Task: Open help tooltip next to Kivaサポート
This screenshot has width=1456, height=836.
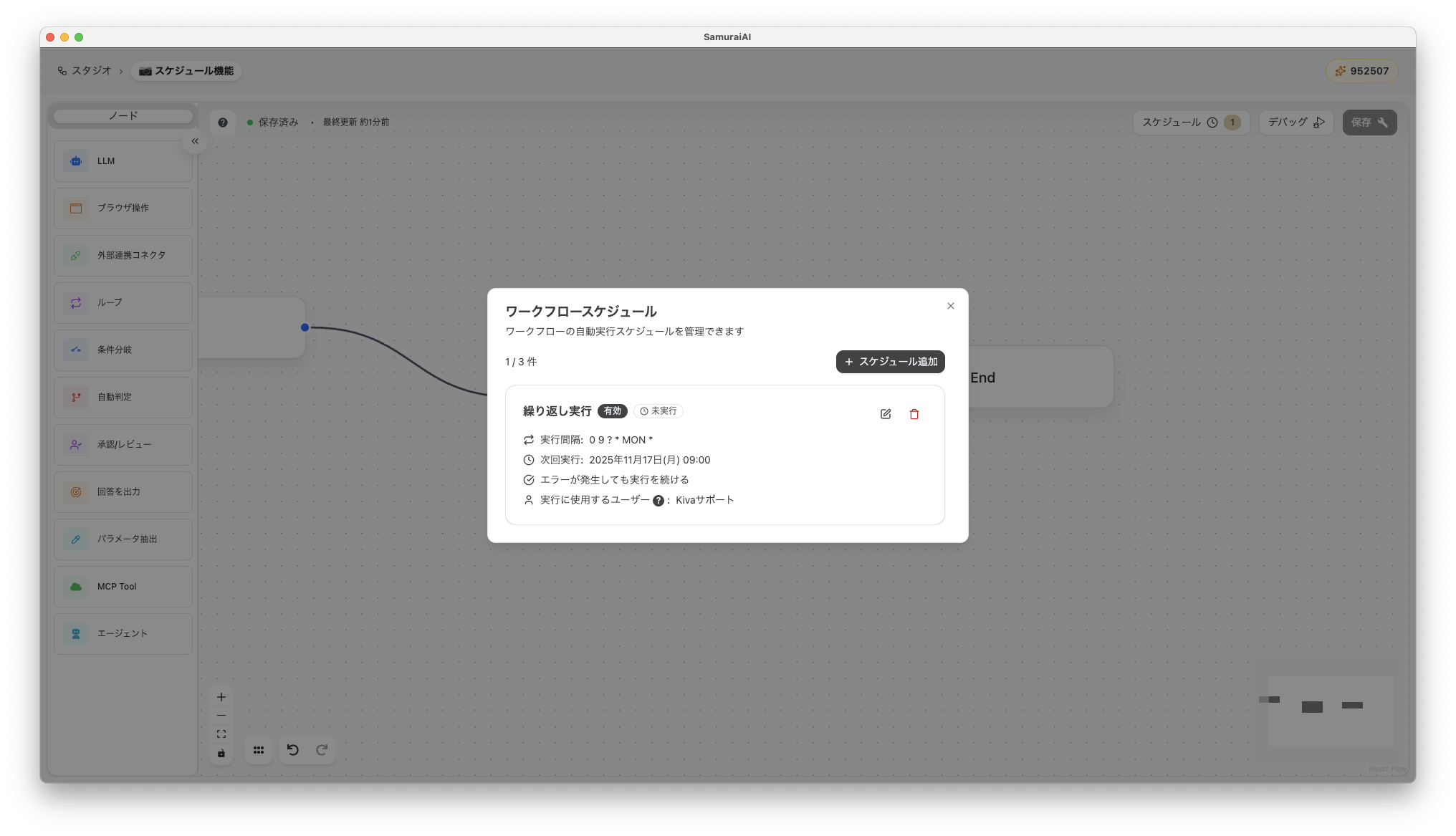Action: click(658, 500)
